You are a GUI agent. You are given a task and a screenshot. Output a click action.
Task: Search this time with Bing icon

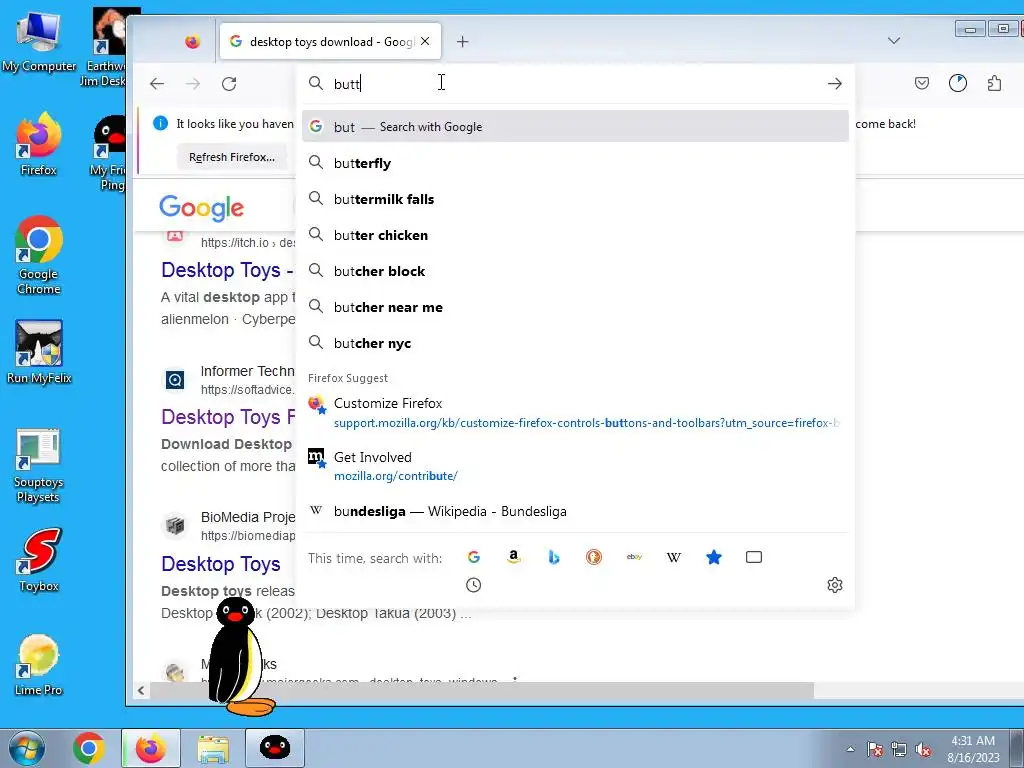click(x=554, y=557)
